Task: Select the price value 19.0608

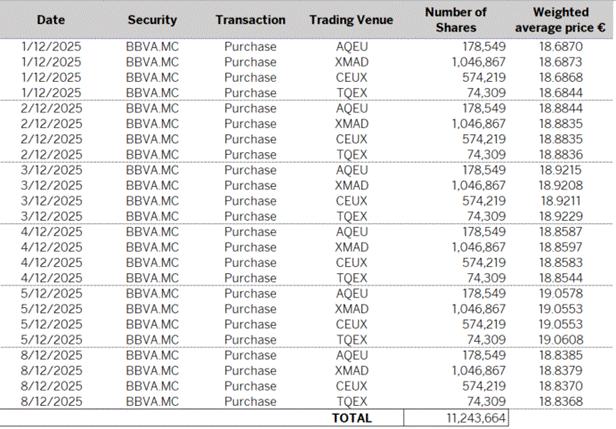Action: [x=561, y=340]
